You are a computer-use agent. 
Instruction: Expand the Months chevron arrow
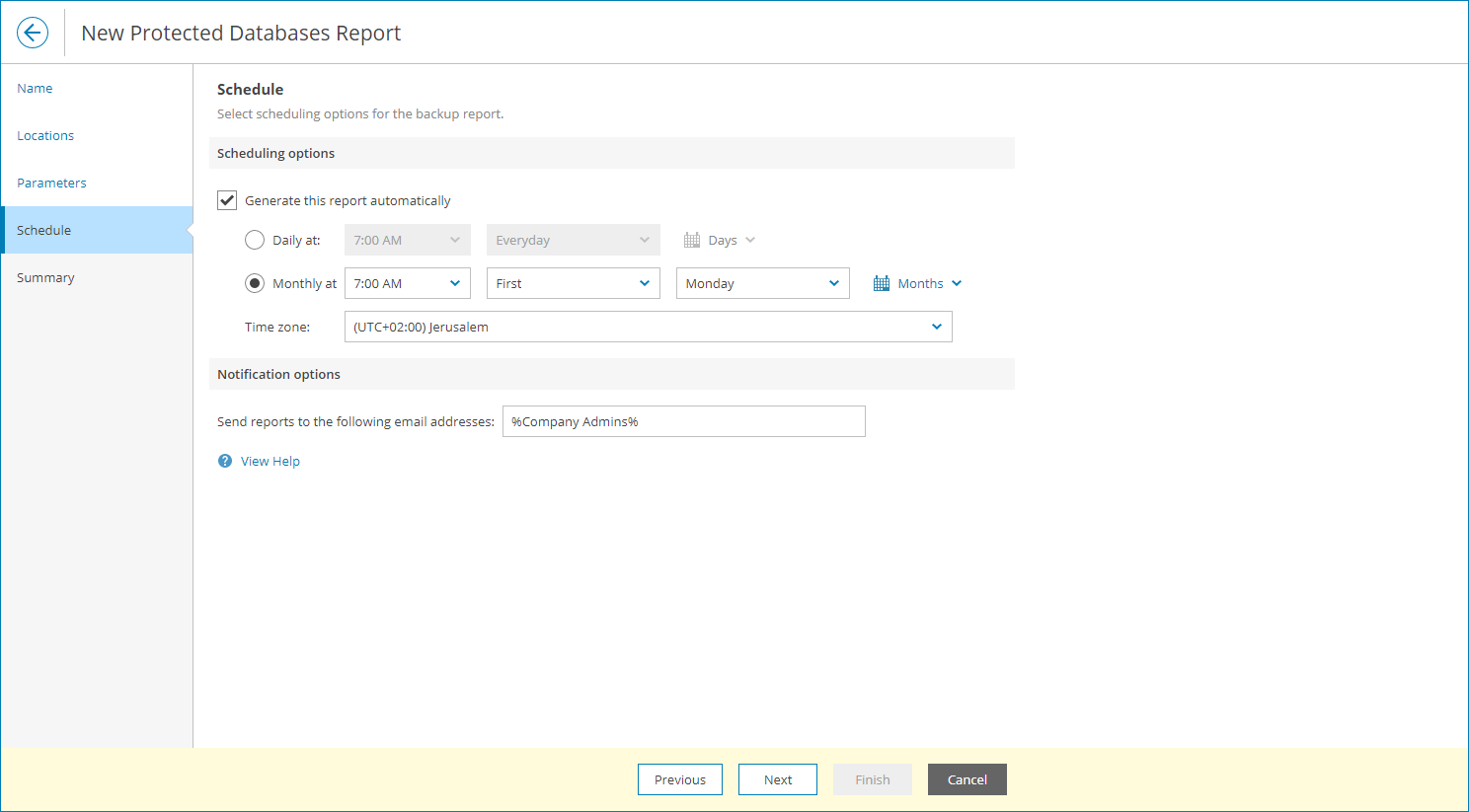957,283
